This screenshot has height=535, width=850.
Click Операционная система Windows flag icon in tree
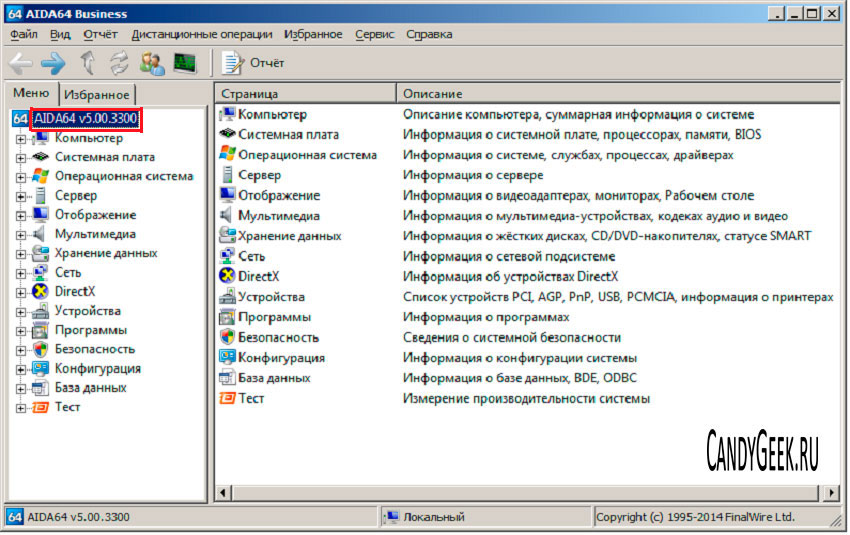(40, 176)
